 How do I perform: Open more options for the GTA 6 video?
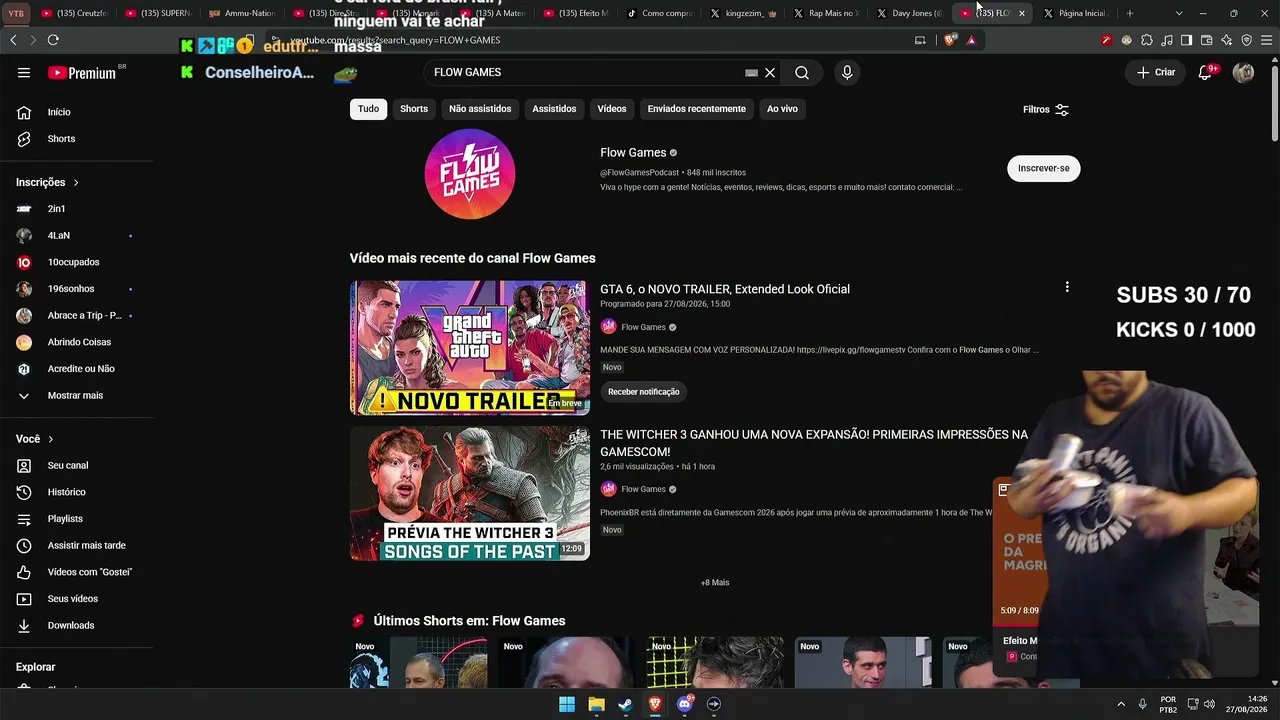tap(1067, 287)
